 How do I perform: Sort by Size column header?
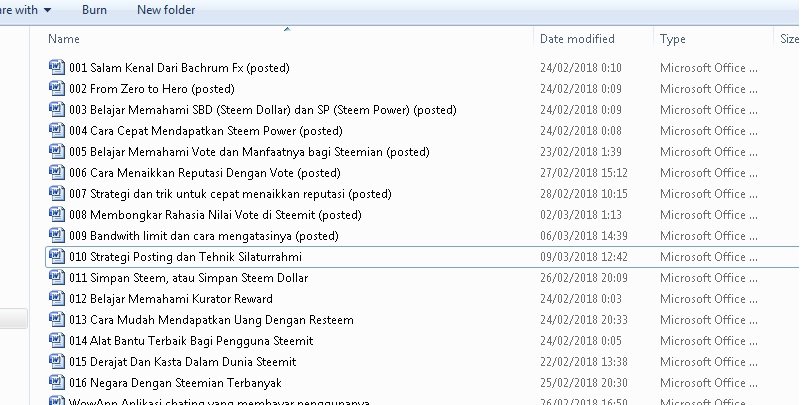pos(789,39)
